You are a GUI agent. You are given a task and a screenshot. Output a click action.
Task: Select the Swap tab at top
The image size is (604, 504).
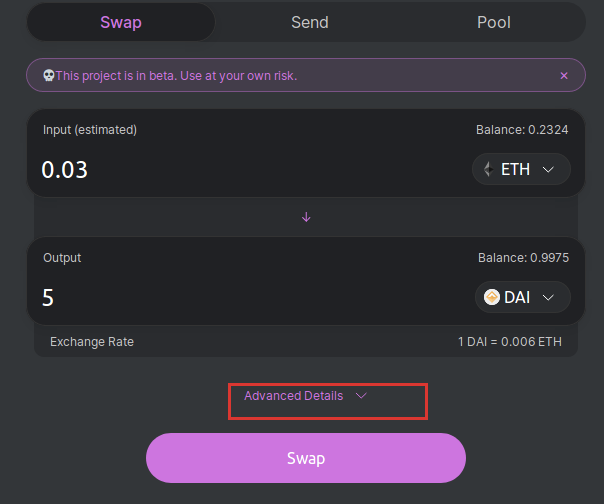pyautogui.click(x=121, y=22)
